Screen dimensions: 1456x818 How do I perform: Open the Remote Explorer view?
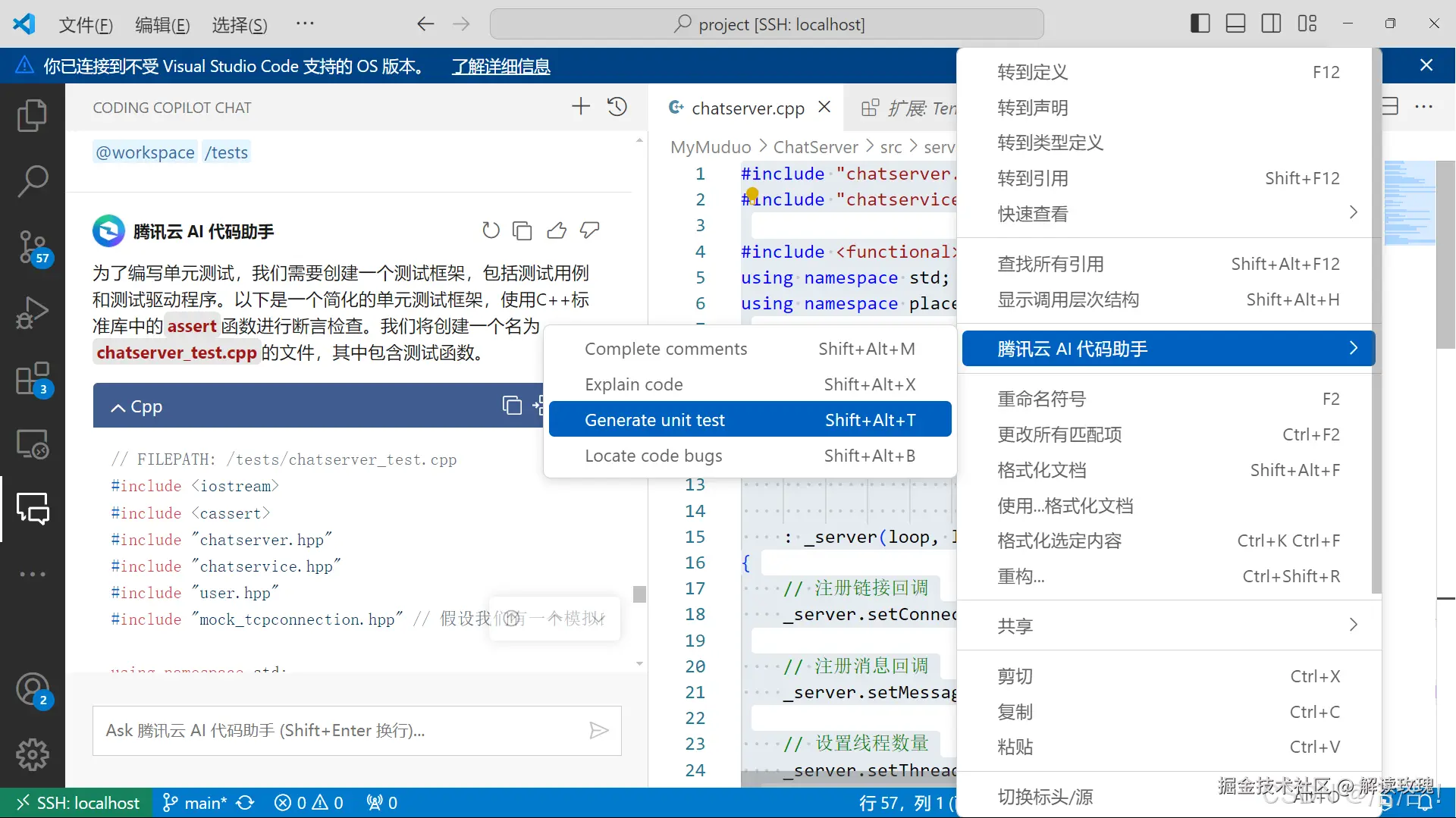32,444
